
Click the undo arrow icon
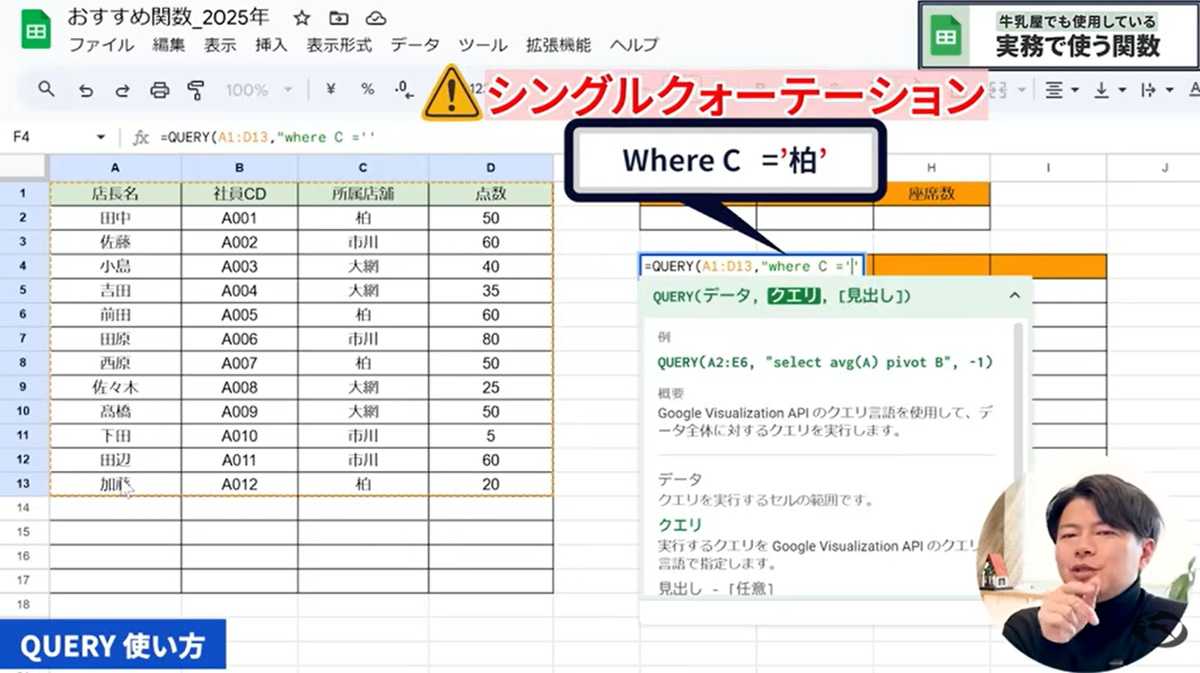pos(86,90)
